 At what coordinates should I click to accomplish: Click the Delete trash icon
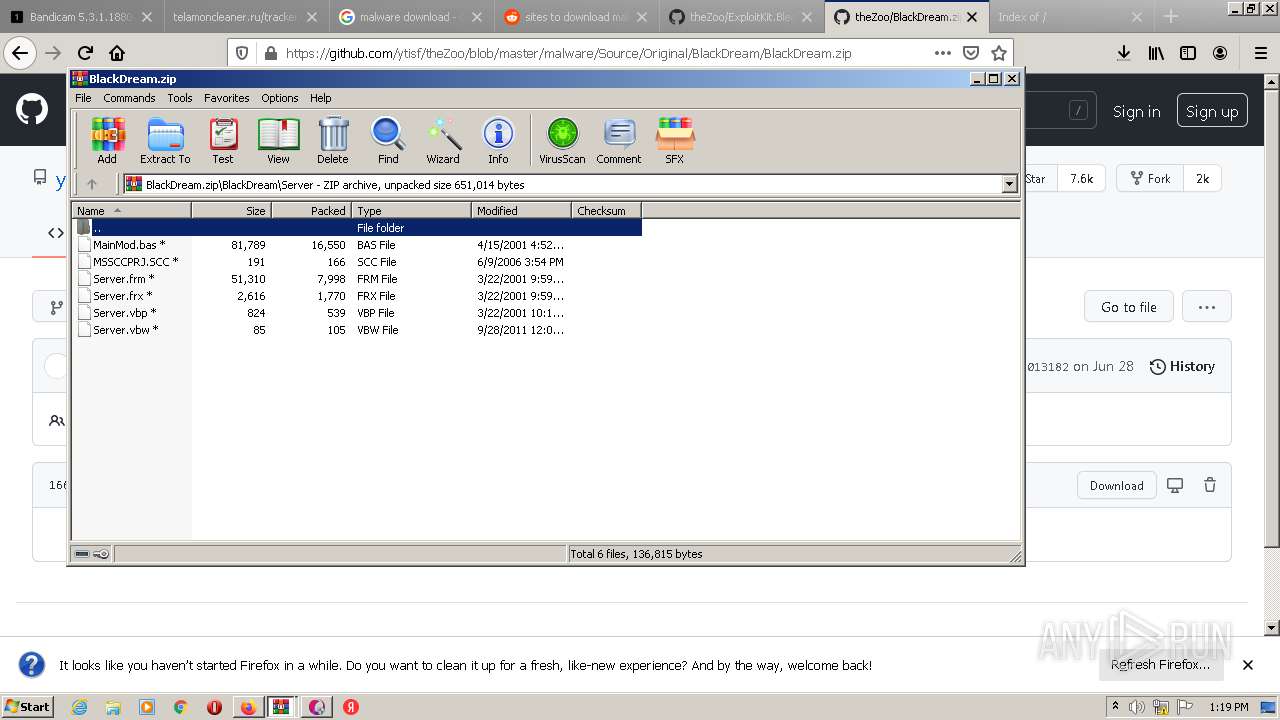(x=333, y=140)
